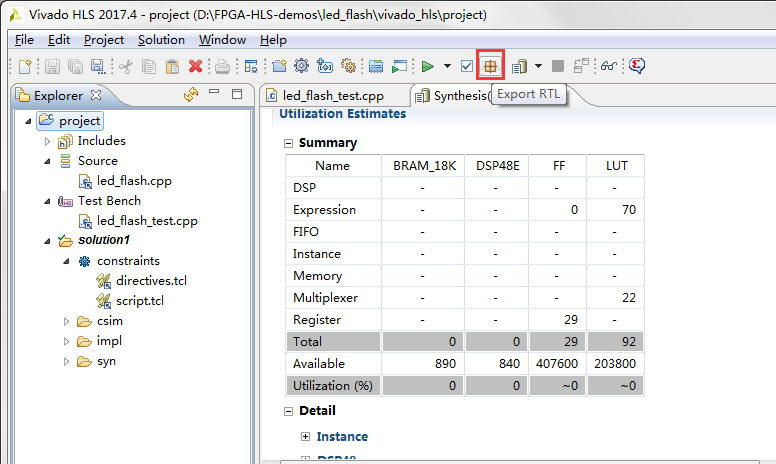
Task: Expand the Instance detail section
Action: click(x=306, y=437)
